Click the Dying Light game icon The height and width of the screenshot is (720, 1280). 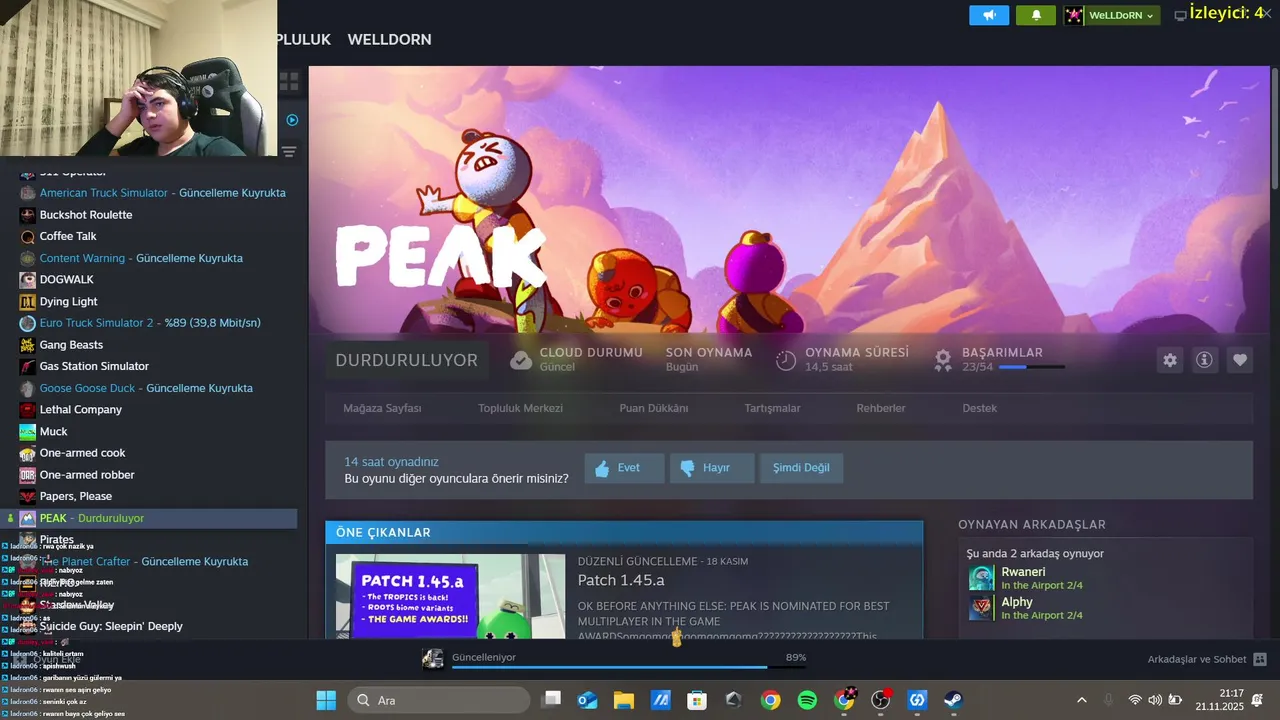(28, 302)
